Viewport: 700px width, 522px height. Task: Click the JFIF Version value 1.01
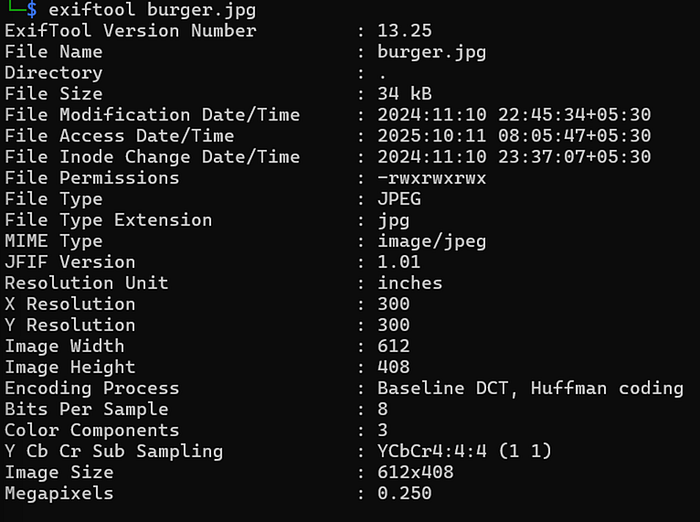399,262
